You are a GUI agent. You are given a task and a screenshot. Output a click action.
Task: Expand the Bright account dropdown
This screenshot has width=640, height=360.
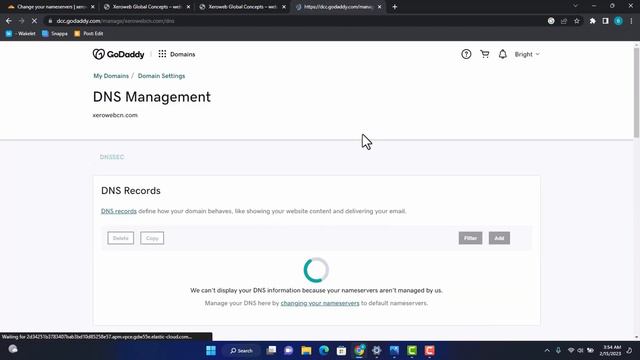tap(527, 54)
